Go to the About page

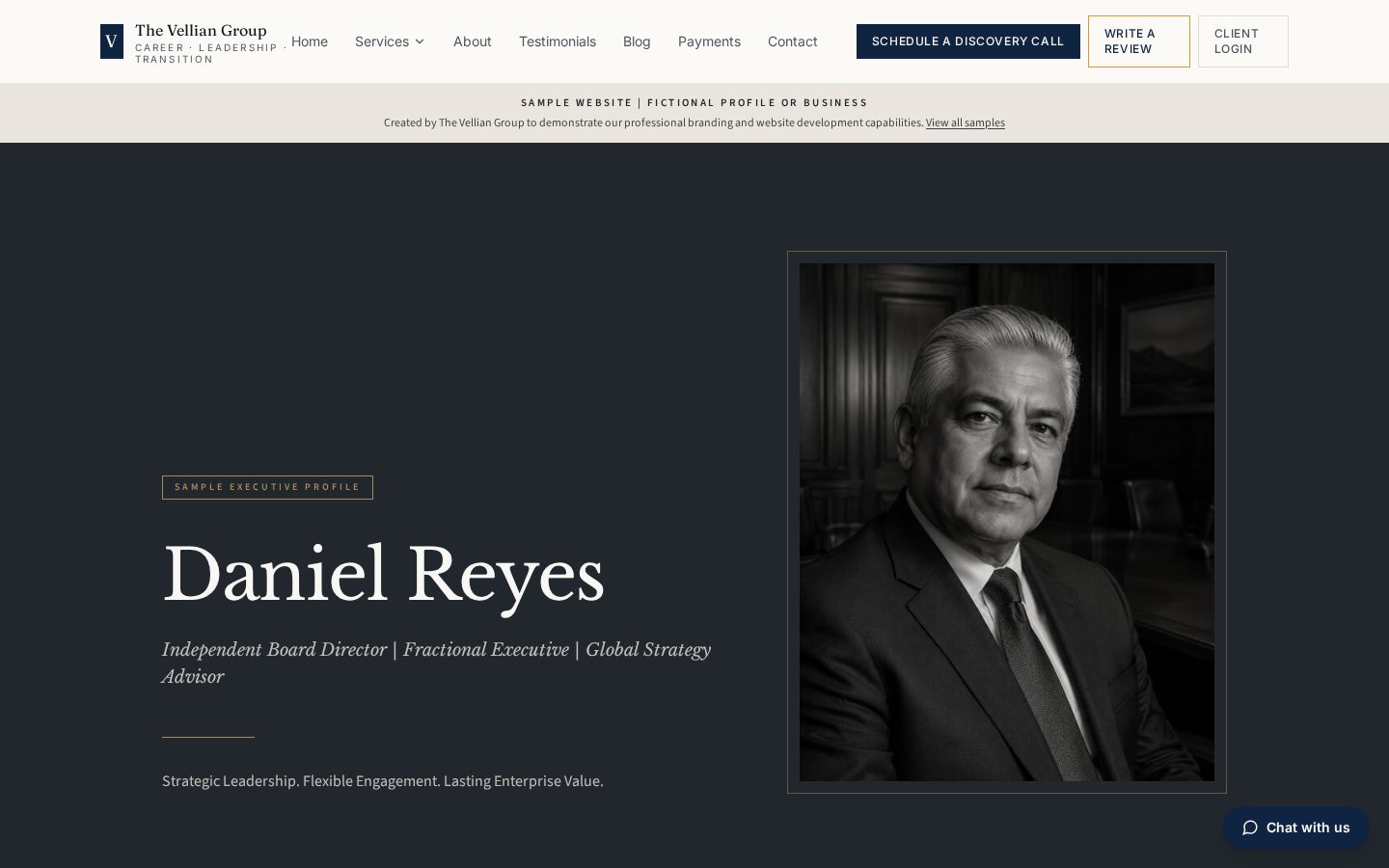coord(473,41)
